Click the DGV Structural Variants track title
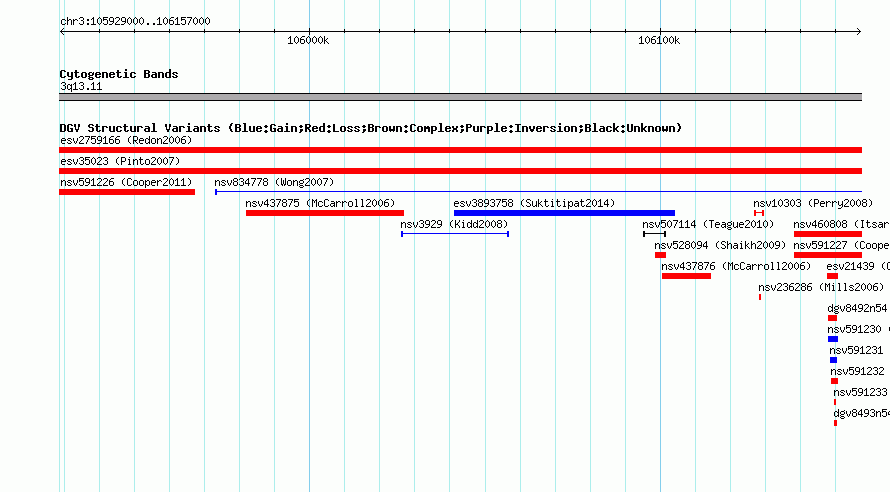Image resolution: width=890 pixels, height=492 pixels. click(x=371, y=128)
